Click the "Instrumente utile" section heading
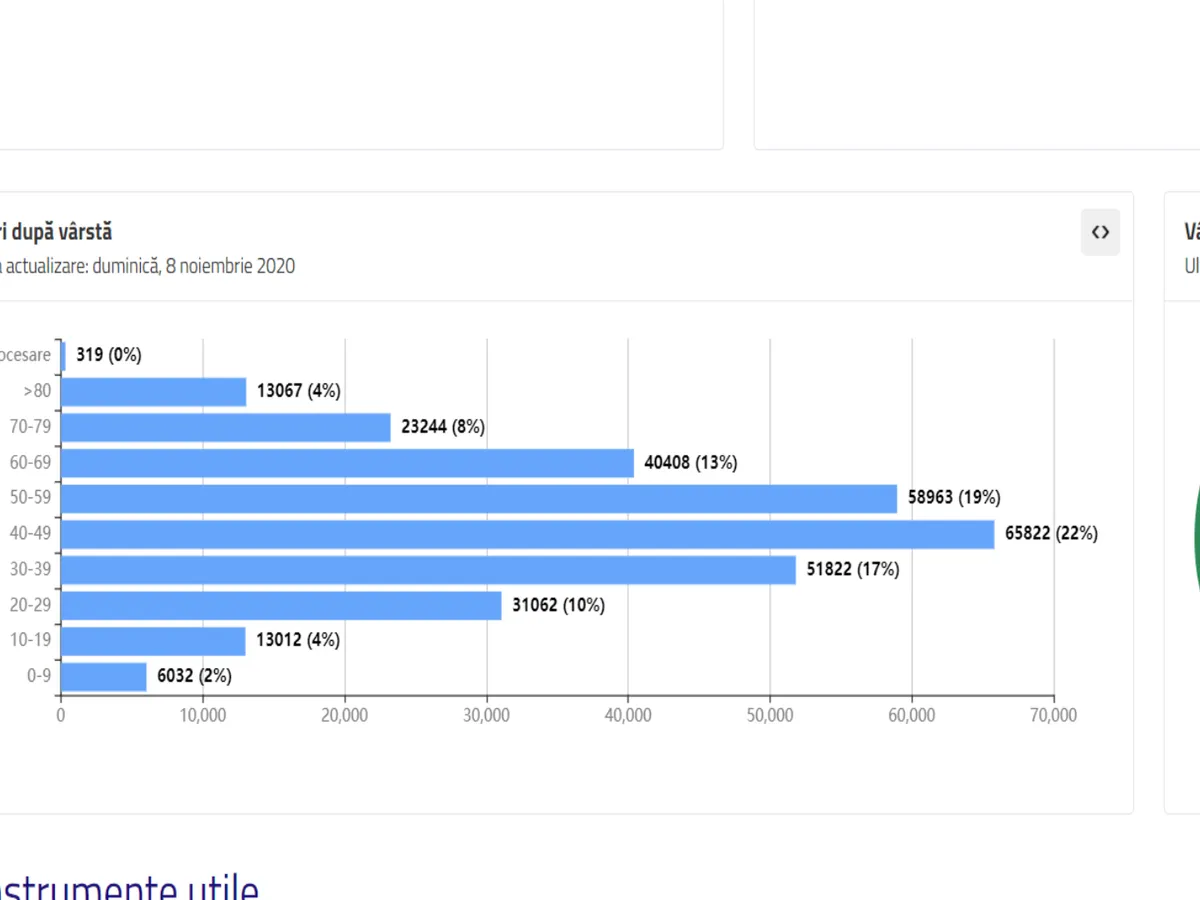 [128, 883]
